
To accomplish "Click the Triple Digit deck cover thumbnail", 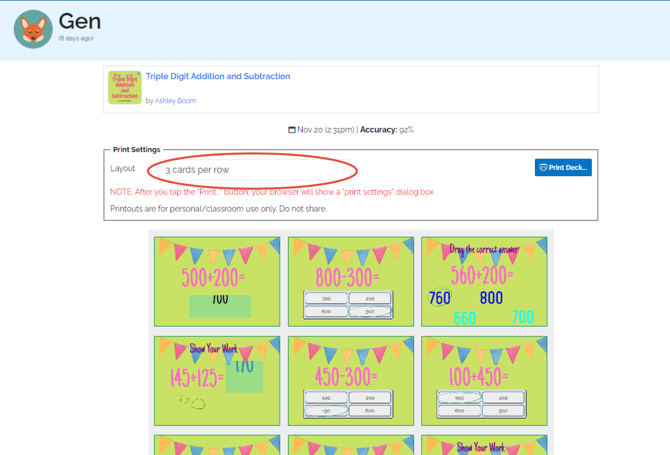I will pos(125,88).
